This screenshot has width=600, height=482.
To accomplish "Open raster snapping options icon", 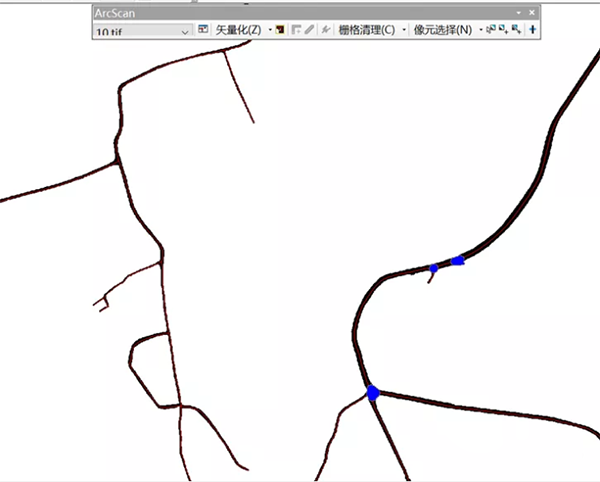I will point(203,29).
